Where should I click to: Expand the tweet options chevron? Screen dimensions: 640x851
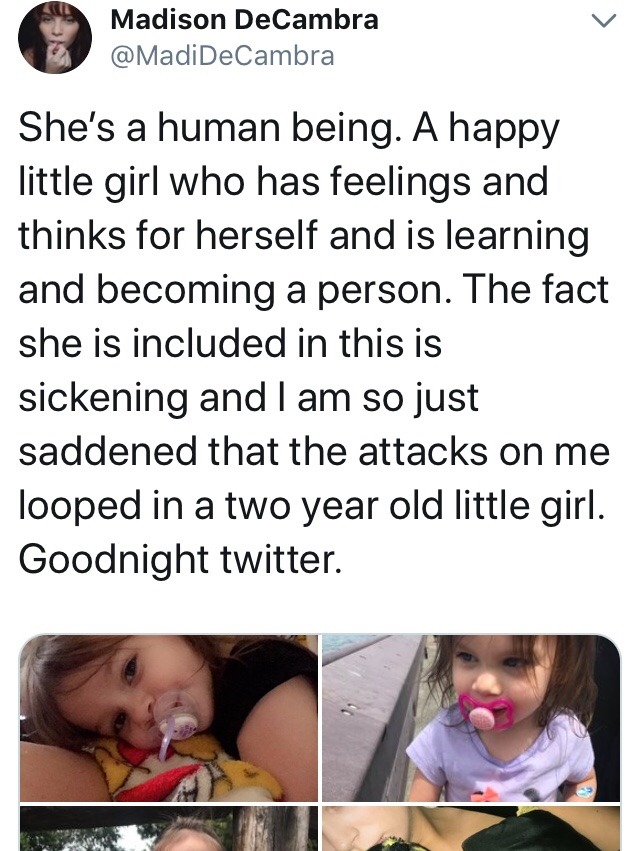(603, 23)
